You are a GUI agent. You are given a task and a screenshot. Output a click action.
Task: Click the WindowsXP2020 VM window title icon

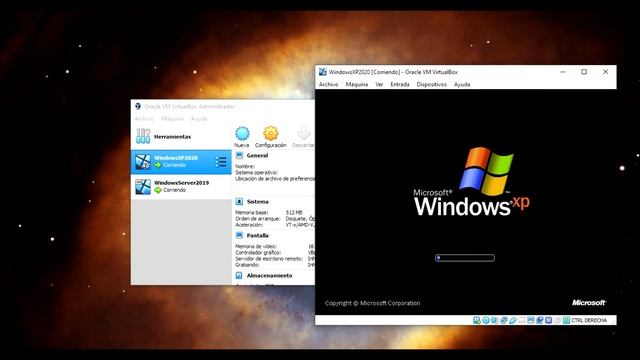[323, 72]
